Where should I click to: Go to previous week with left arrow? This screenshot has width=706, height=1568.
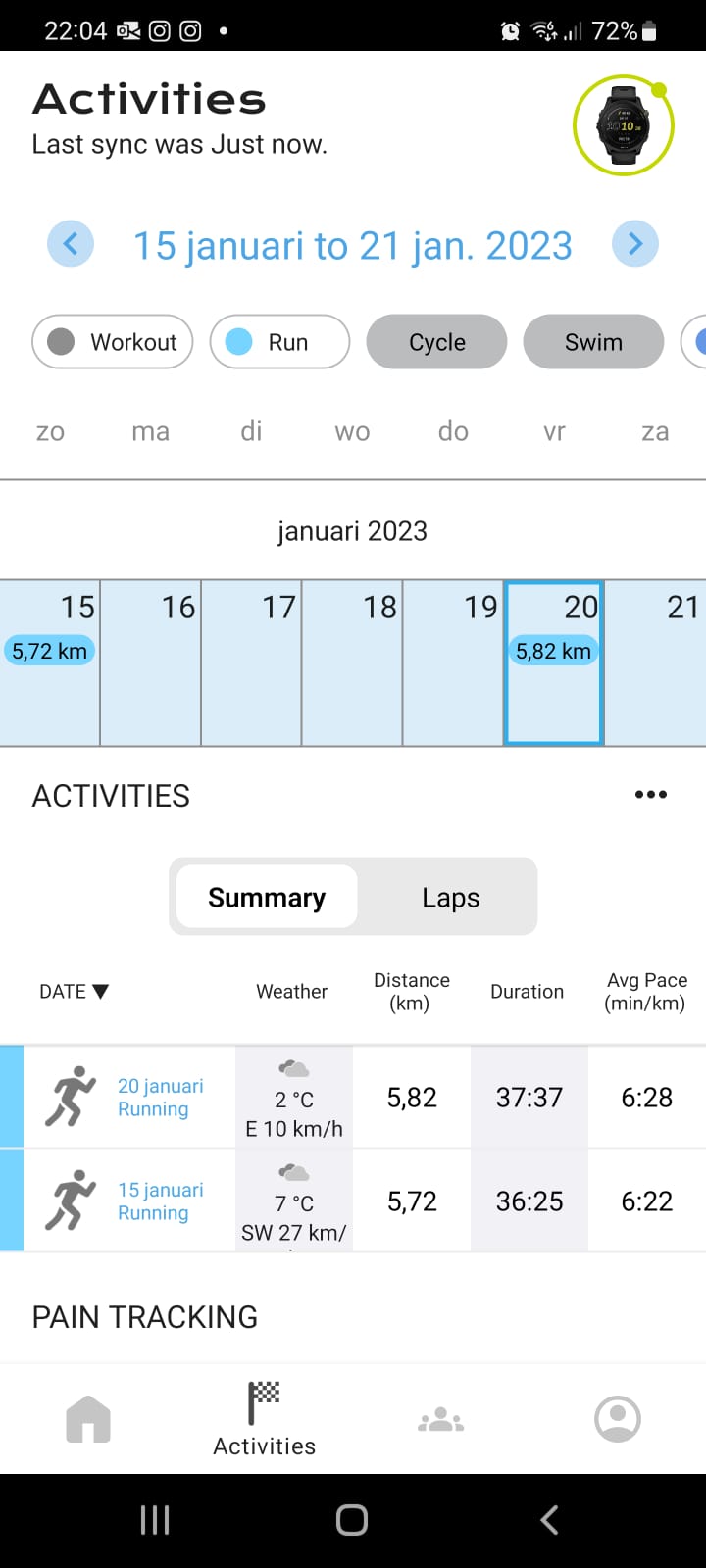[x=71, y=243]
